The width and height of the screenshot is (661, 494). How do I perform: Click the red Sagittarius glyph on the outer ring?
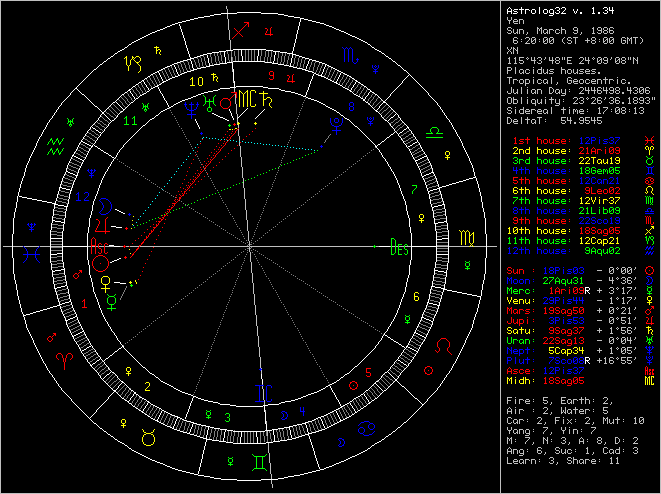pos(239,31)
